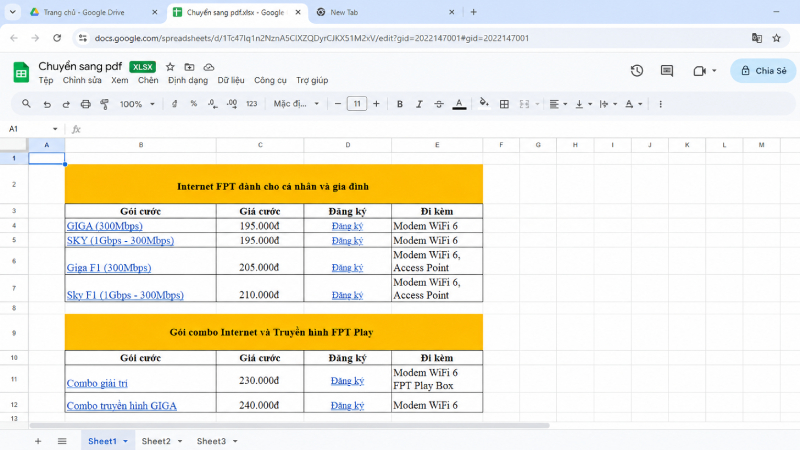
Task: Click the search menus magnifier icon
Action: point(26,104)
